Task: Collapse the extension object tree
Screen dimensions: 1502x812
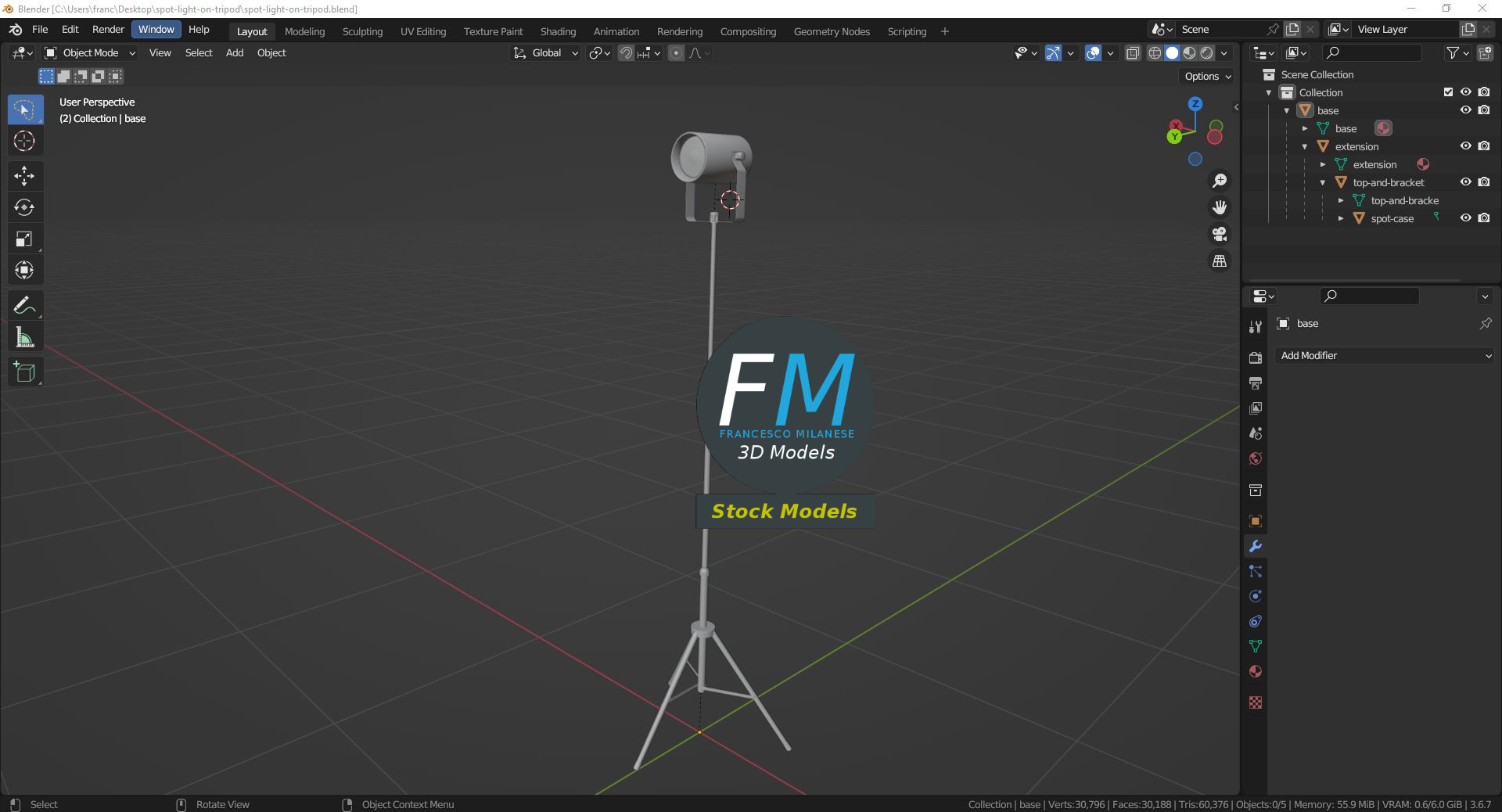Action: (1305, 146)
